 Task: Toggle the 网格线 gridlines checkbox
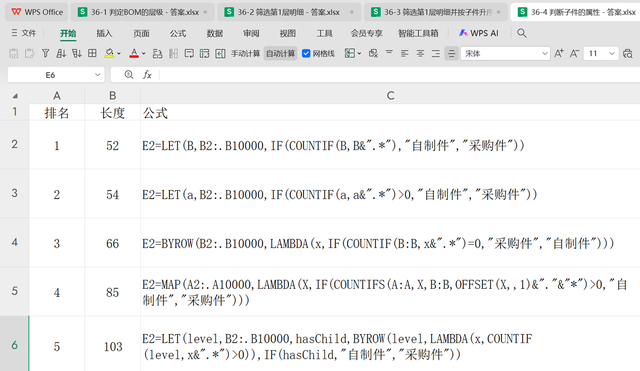pyautogui.click(x=318, y=53)
